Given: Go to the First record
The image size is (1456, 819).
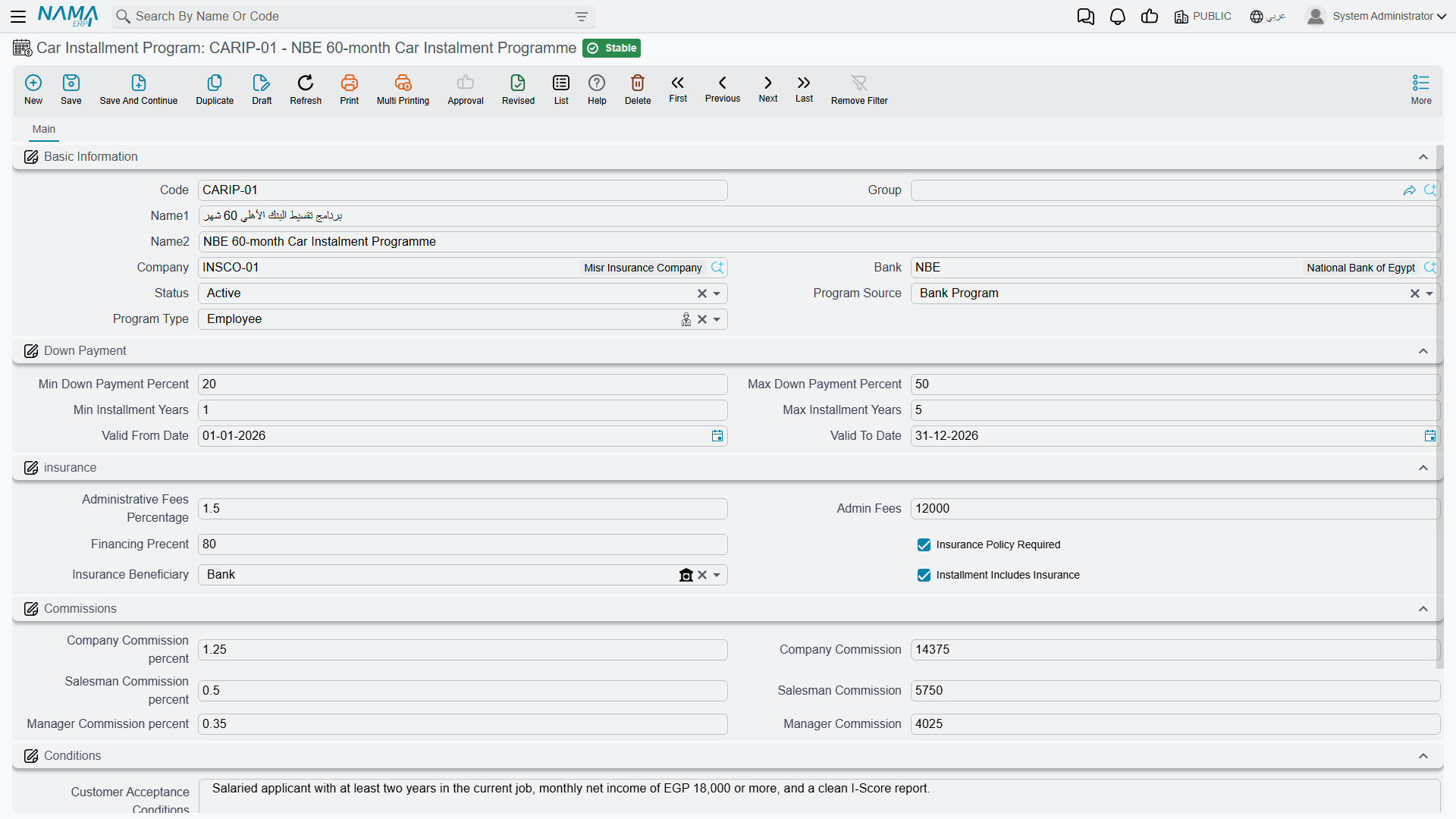Looking at the screenshot, I should [678, 89].
